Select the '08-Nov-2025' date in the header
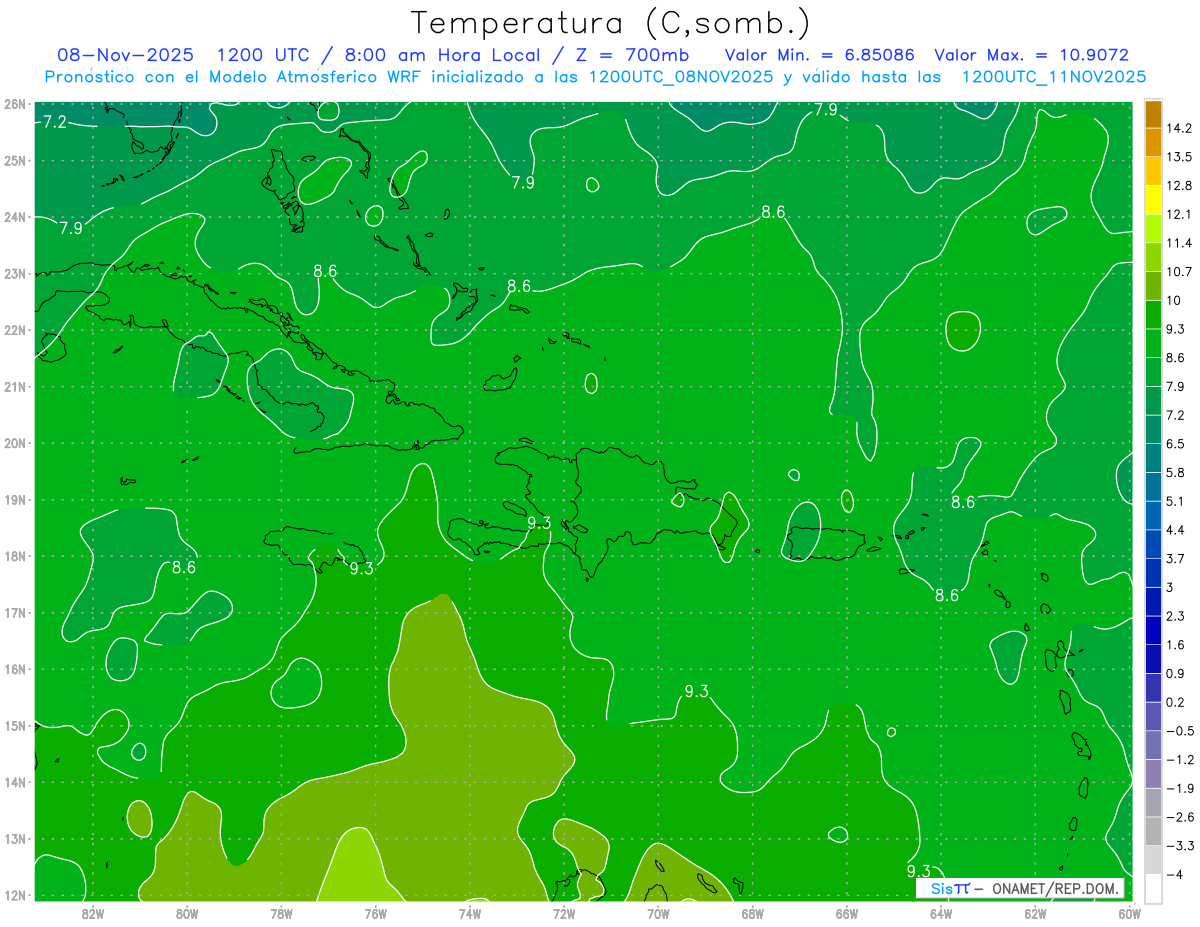The width and height of the screenshot is (1200, 927). [125, 55]
